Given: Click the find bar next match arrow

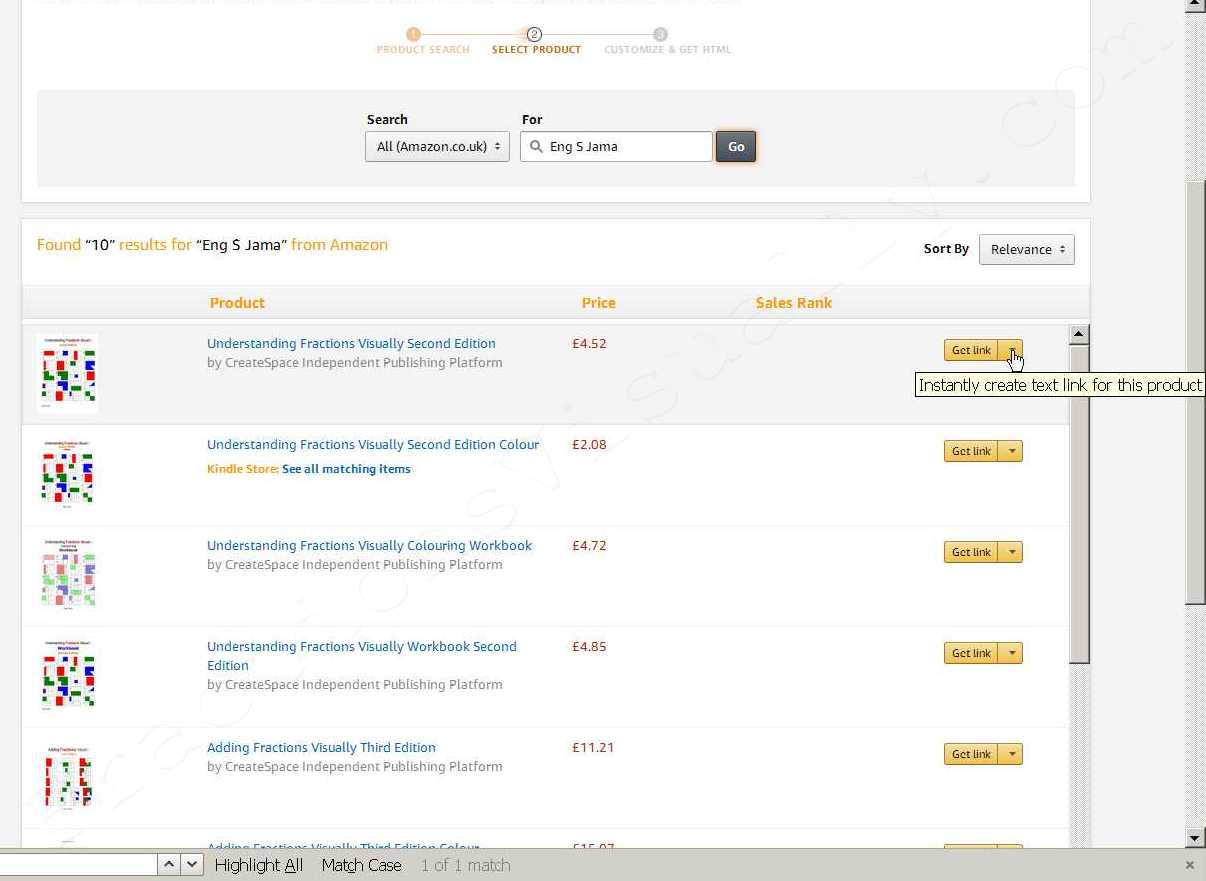Looking at the screenshot, I should click(192, 865).
